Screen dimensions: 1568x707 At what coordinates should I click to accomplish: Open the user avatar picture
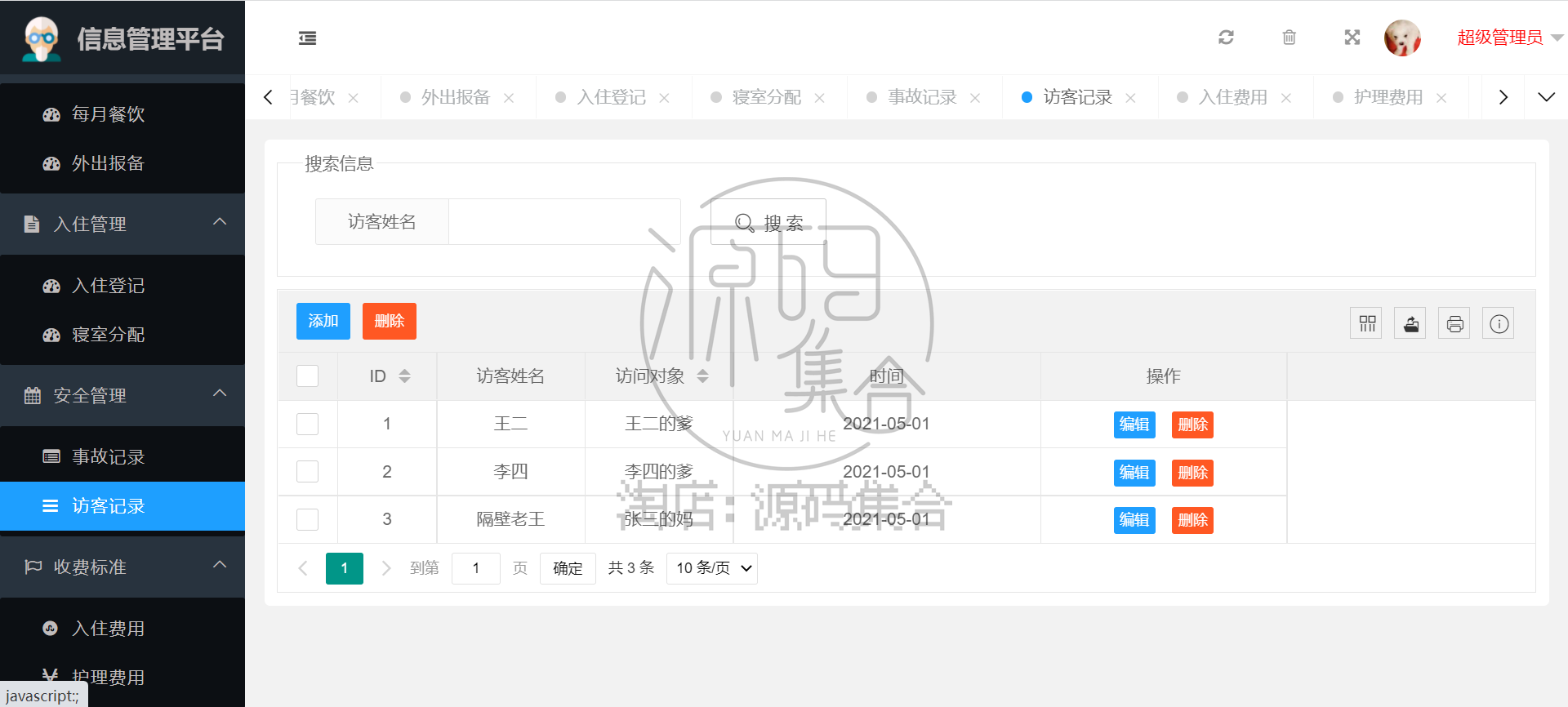1402,38
